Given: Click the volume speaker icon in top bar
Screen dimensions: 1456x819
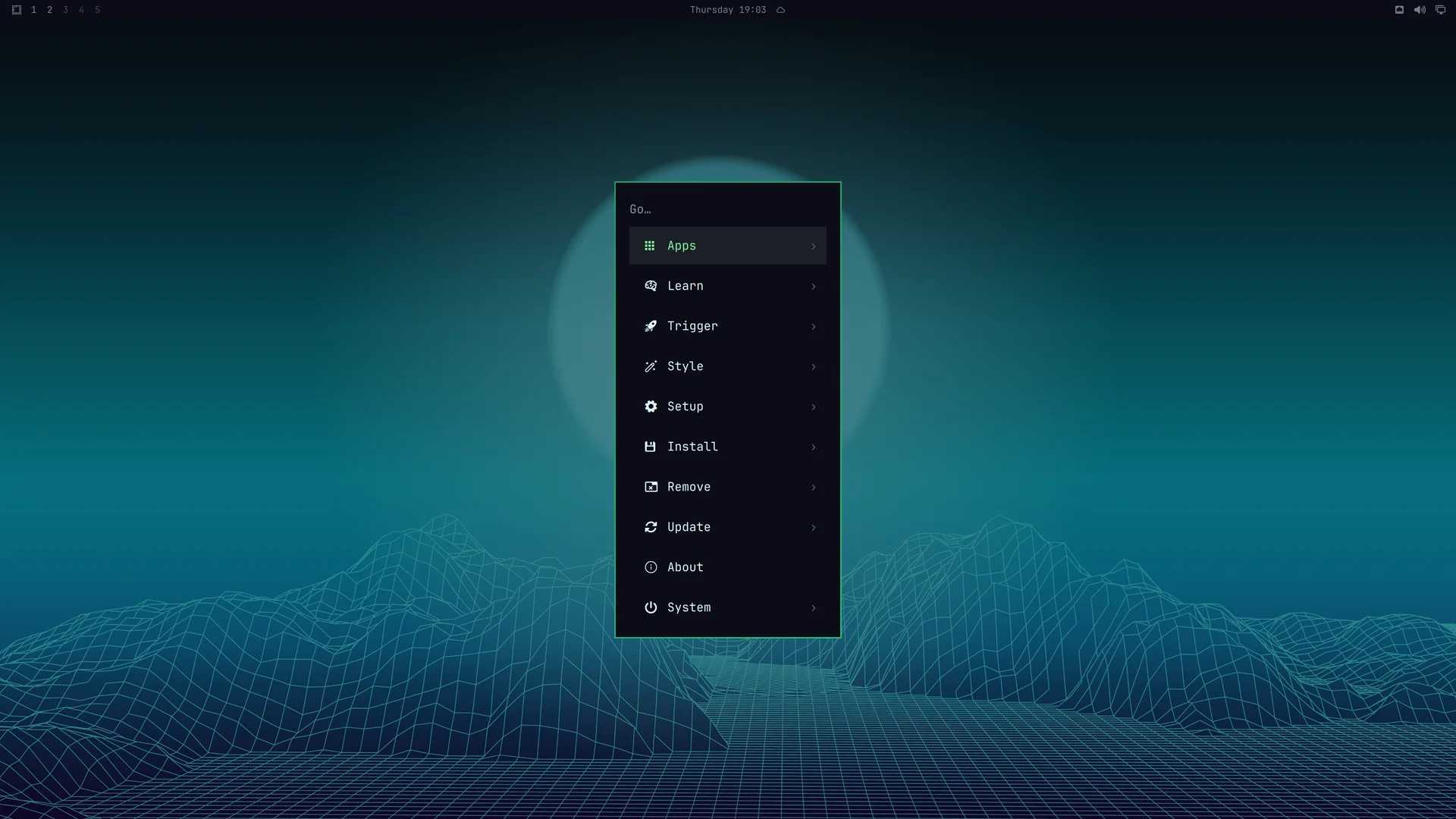Looking at the screenshot, I should coord(1420,10).
